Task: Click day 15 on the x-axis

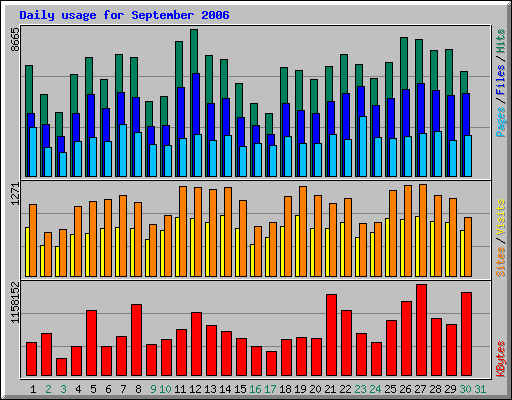Action: coord(240,389)
